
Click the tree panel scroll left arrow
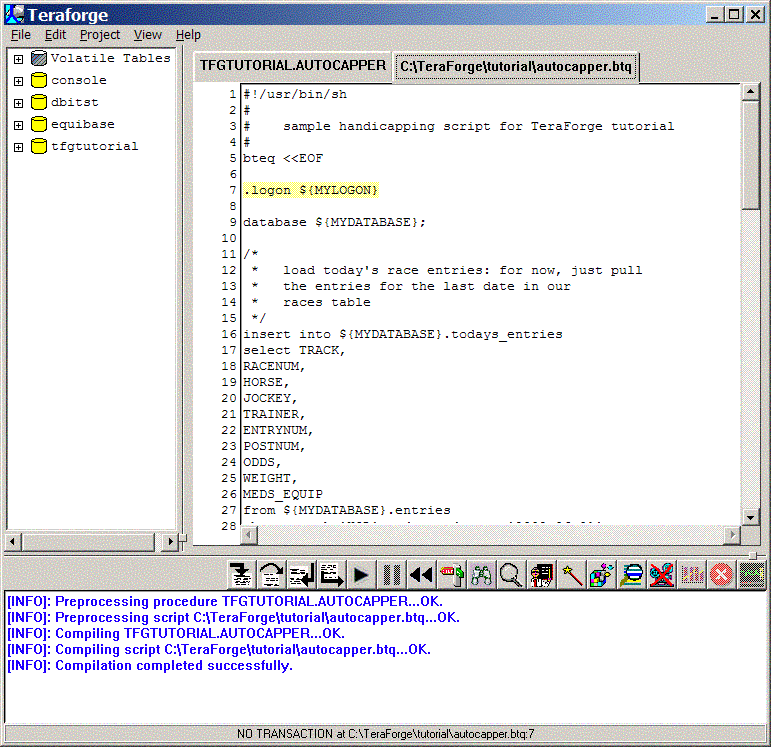[13, 542]
